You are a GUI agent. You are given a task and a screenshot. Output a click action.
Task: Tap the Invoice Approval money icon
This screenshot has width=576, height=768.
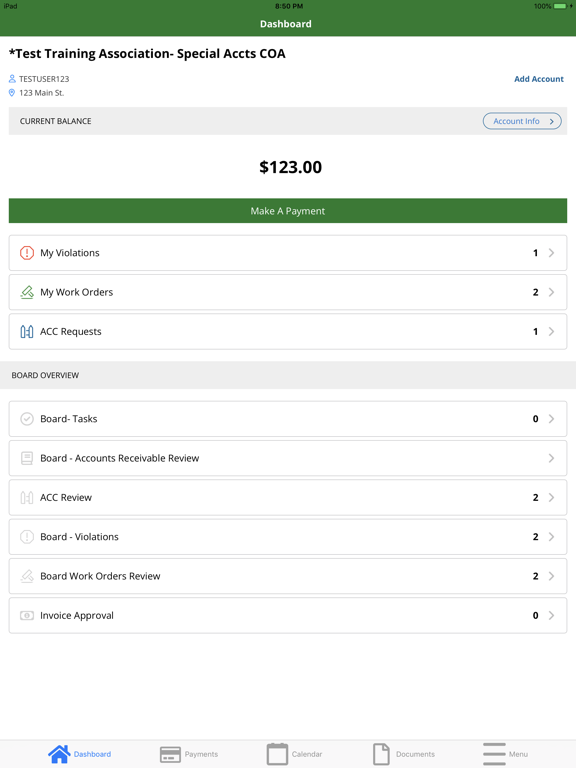pos(27,615)
